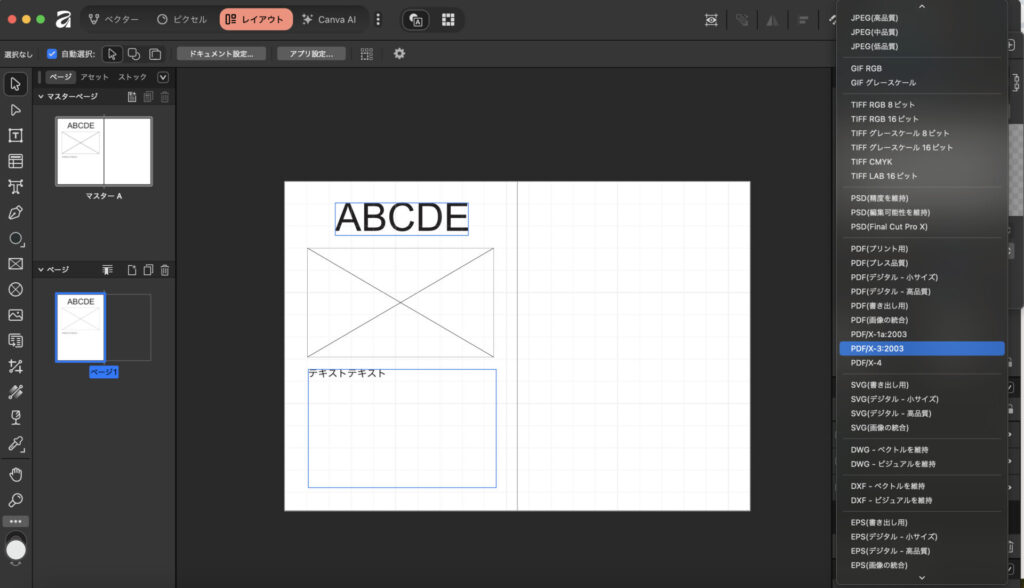Open the gear settings icon in context bar
Viewport: 1024px width, 588px height.
tap(399, 54)
